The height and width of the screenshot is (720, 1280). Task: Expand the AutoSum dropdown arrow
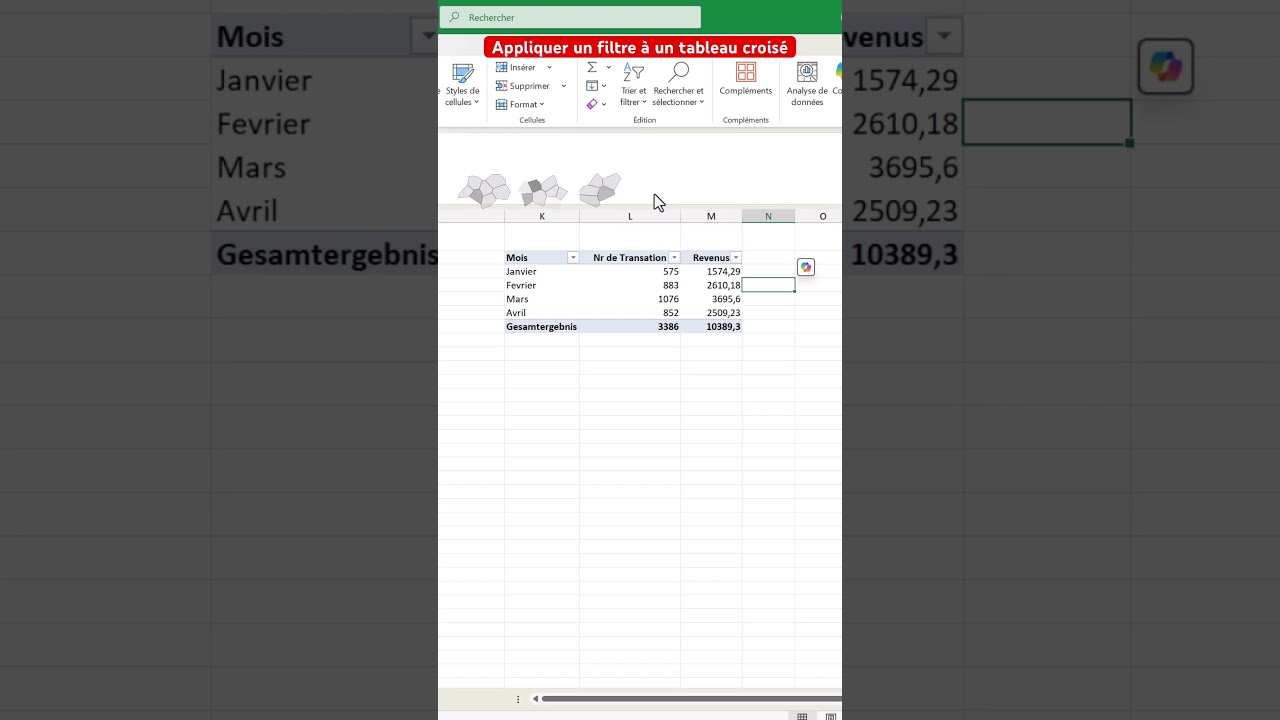click(x=608, y=68)
